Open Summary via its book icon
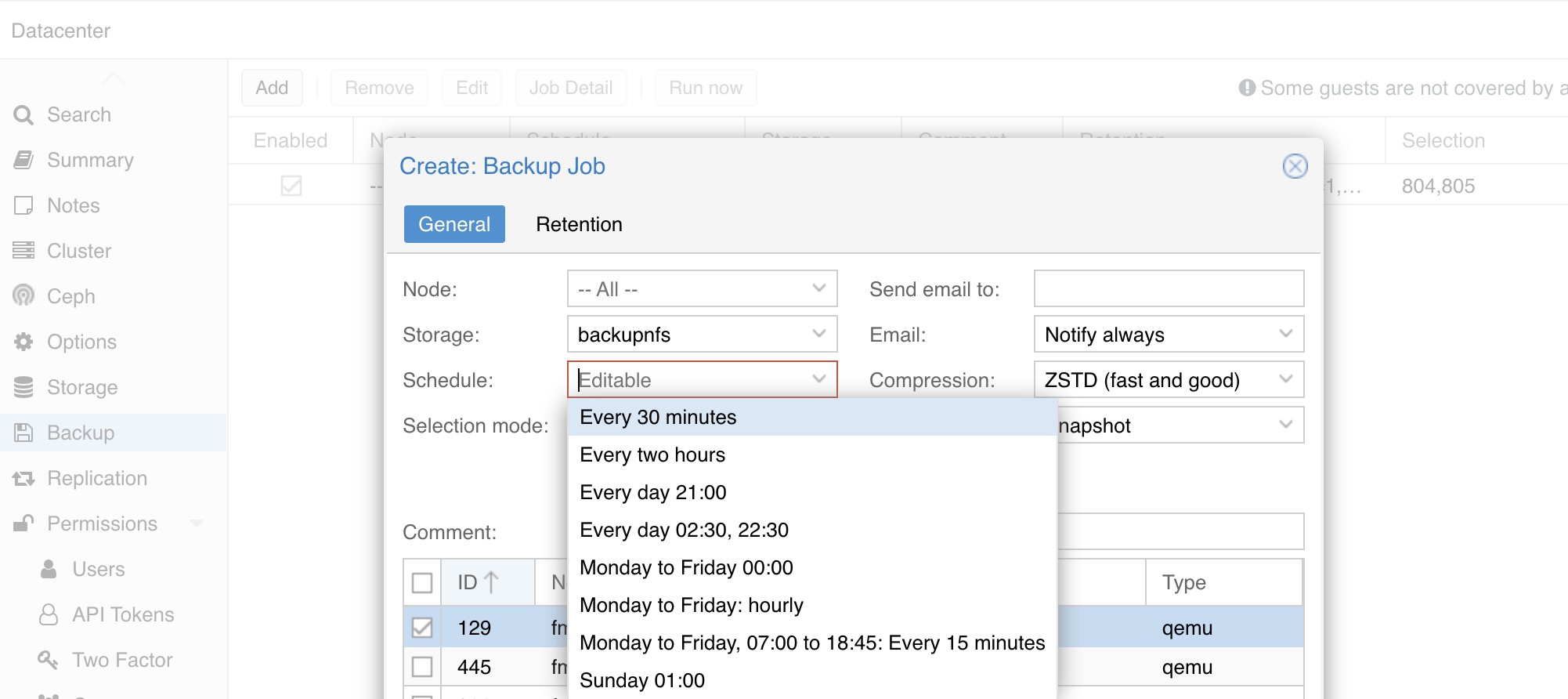This screenshot has height=699, width=1568. point(23,161)
